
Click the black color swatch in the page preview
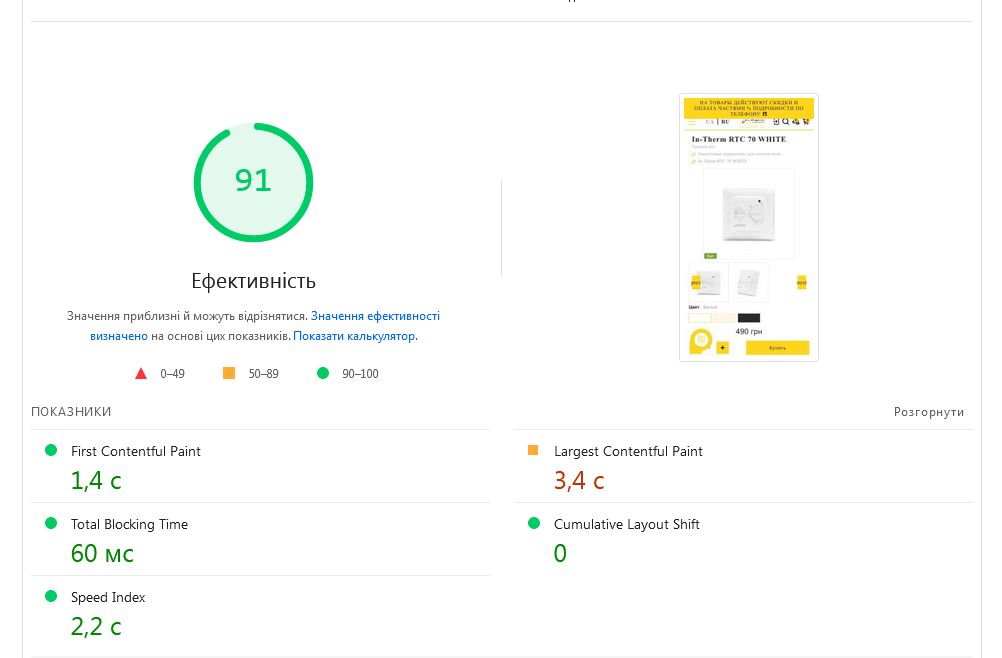tap(749, 318)
